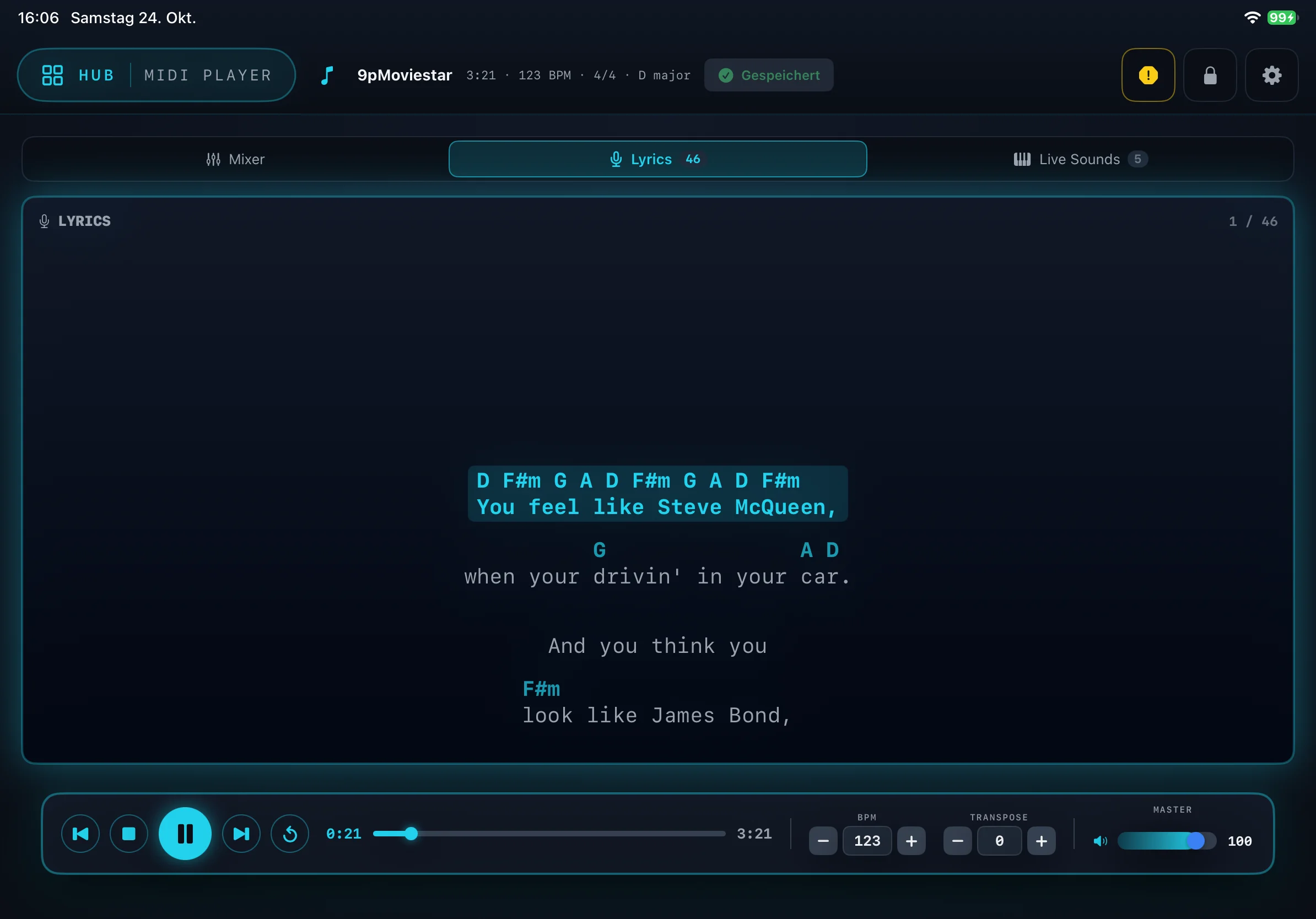1316x919 pixels.
Task: Click the restart loop arrow icon
Action: (x=290, y=833)
